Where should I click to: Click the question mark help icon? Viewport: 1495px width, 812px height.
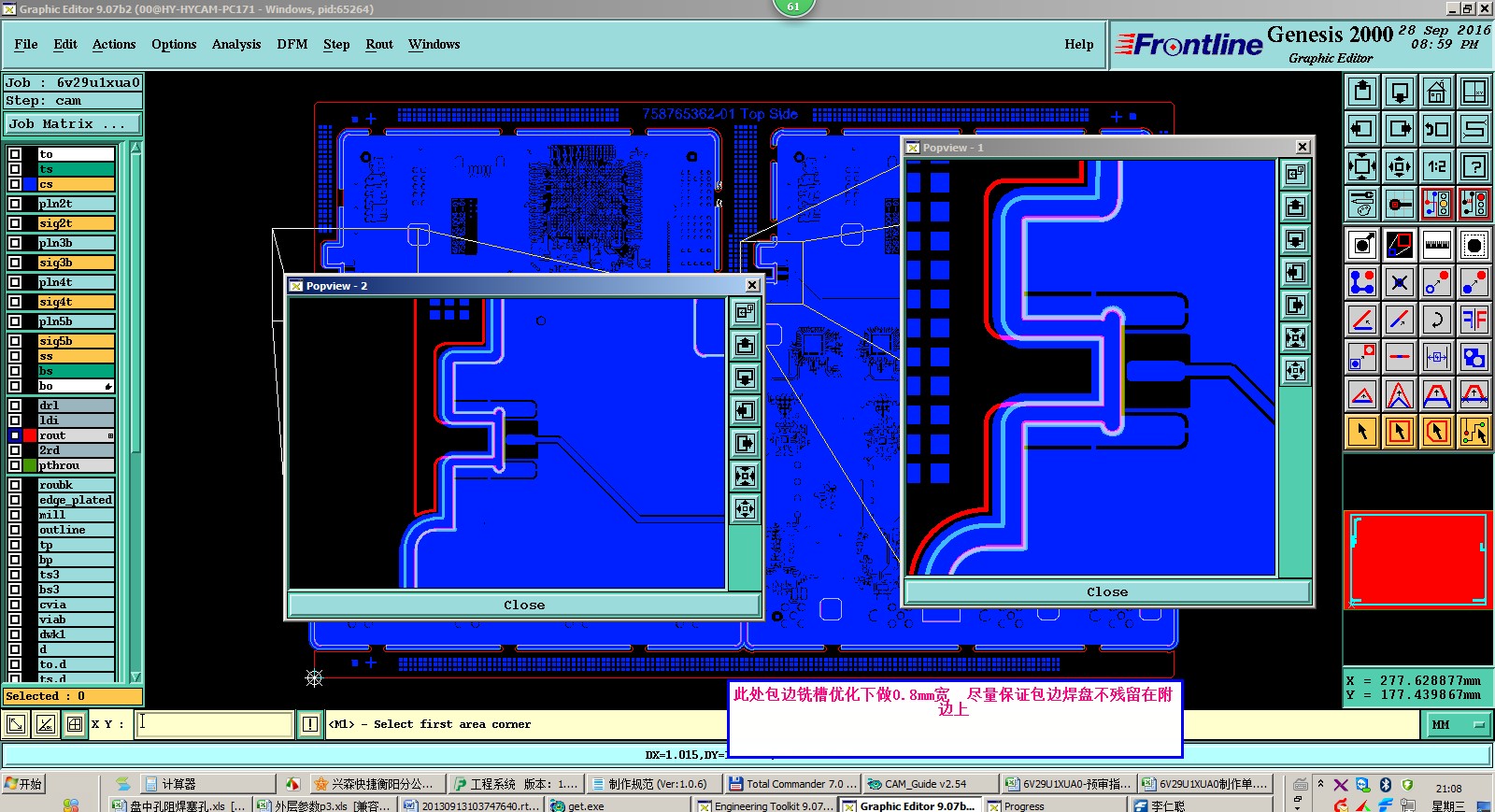pos(1474,166)
